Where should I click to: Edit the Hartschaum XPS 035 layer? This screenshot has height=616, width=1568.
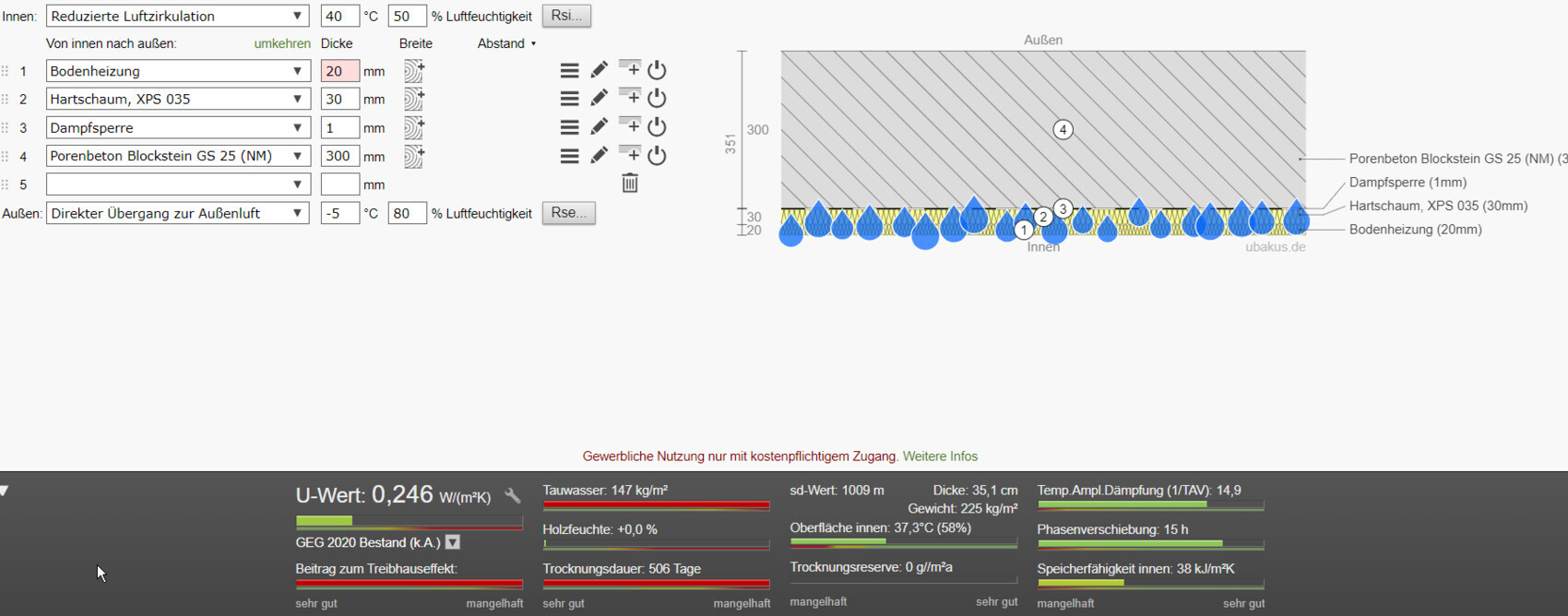coord(599,98)
